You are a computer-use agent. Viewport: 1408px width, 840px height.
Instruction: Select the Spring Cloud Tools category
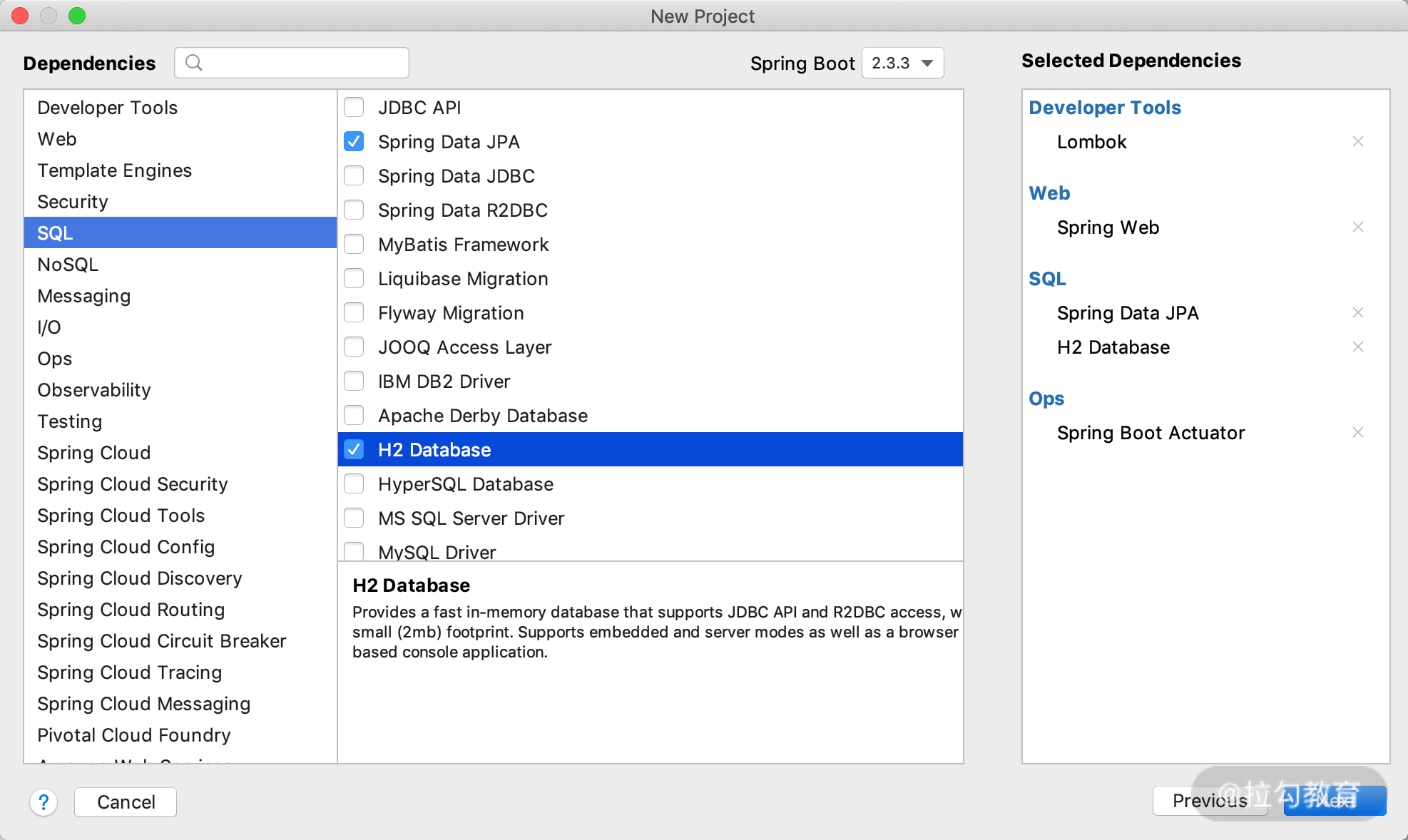pos(180,516)
